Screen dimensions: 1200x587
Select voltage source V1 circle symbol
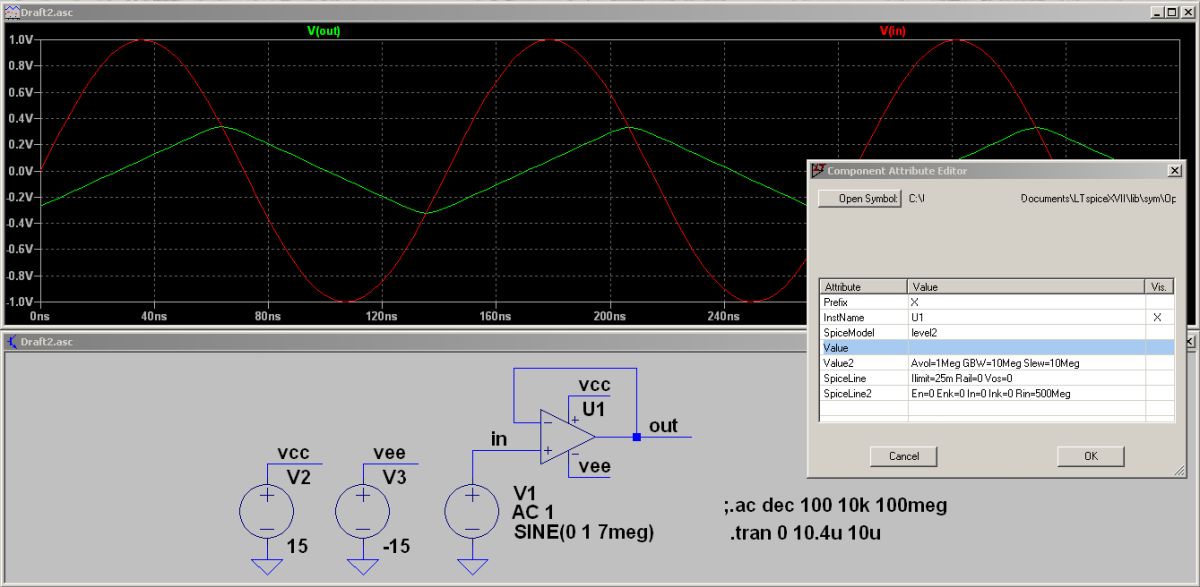point(471,513)
